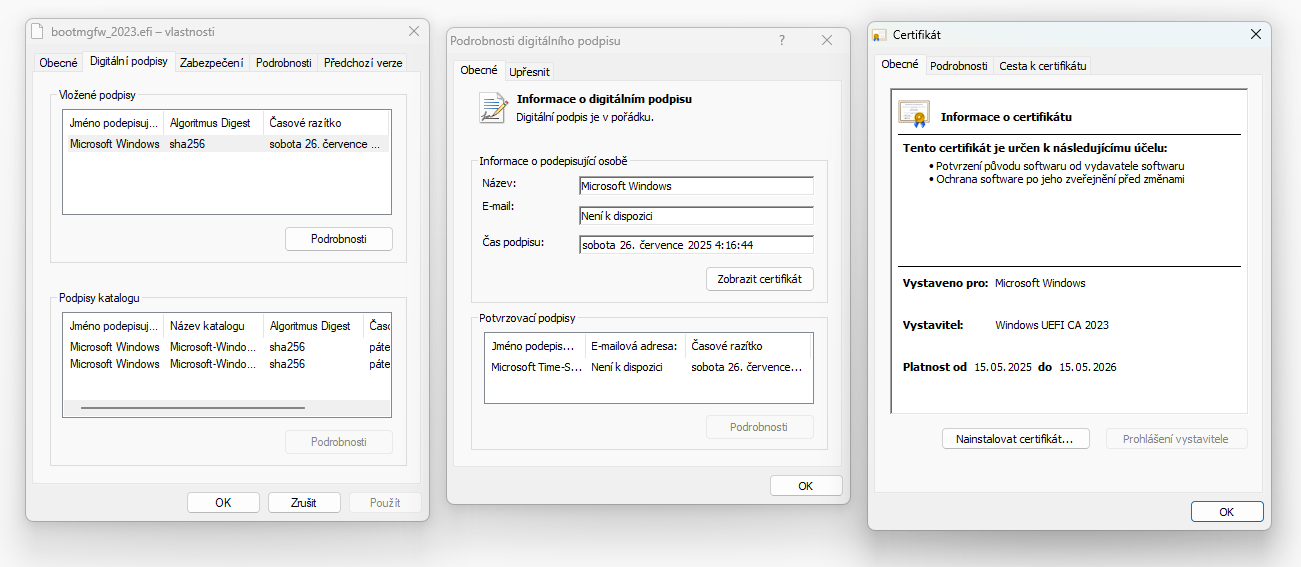The width and height of the screenshot is (1301, 567).
Task: Click the file icon in bootmgfw_2023.efi title bar
Action: 39,32
